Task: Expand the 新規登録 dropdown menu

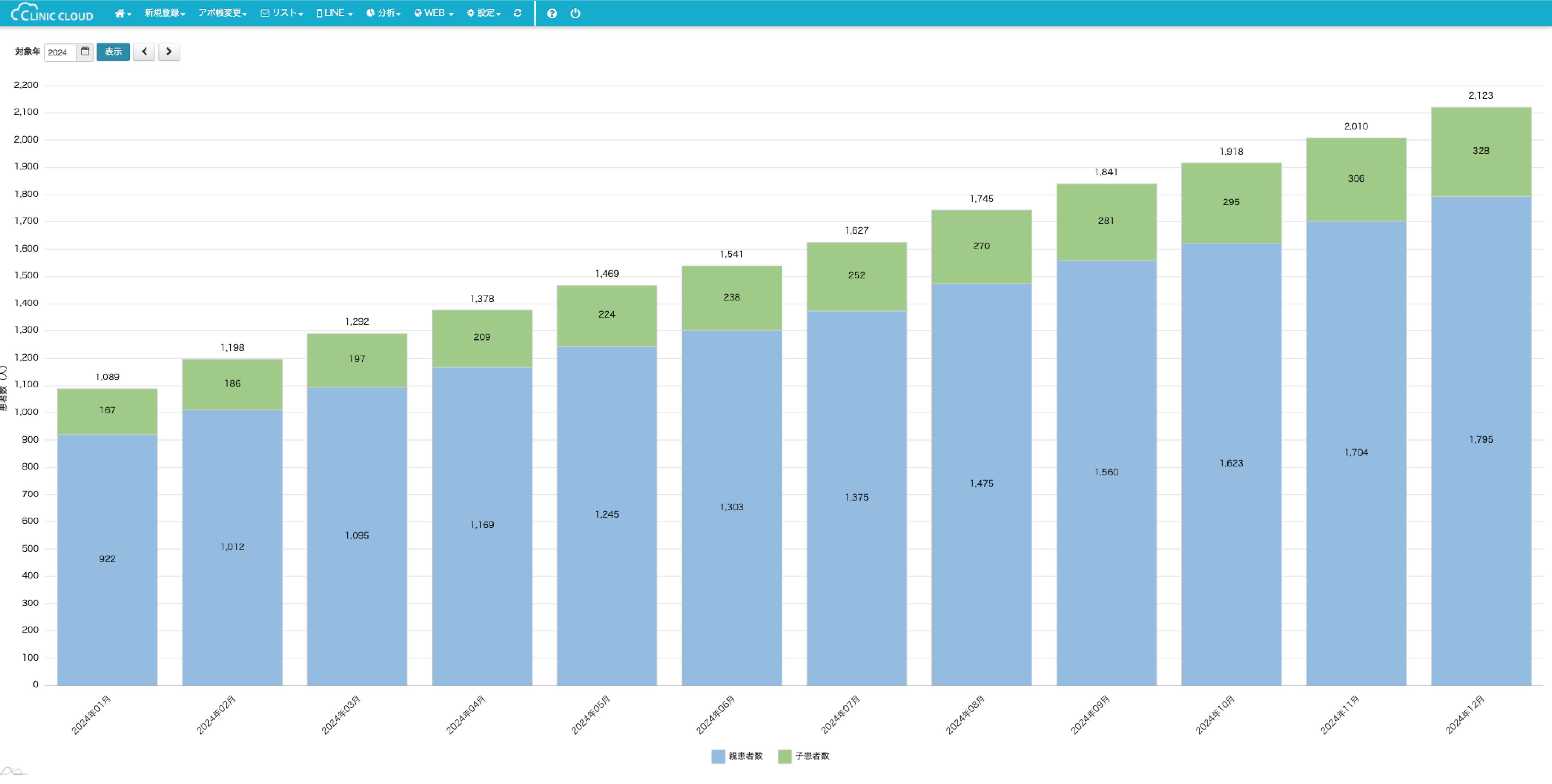Action: pyautogui.click(x=164, y=13)
